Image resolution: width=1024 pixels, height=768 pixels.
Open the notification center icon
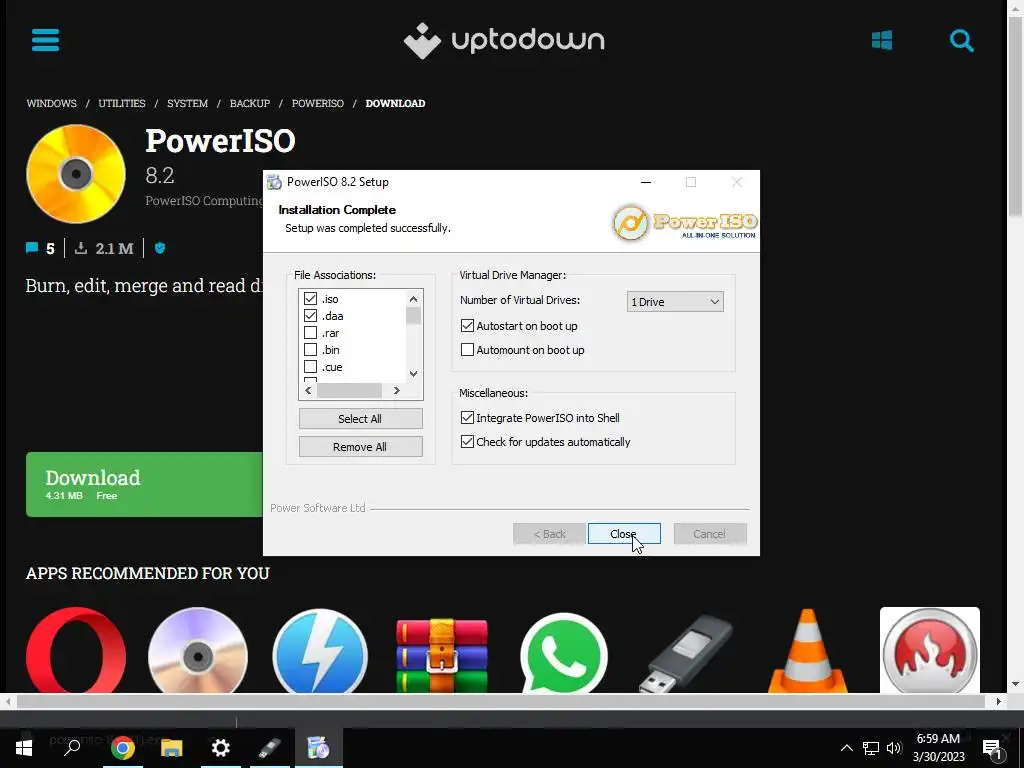click(993, 749)
